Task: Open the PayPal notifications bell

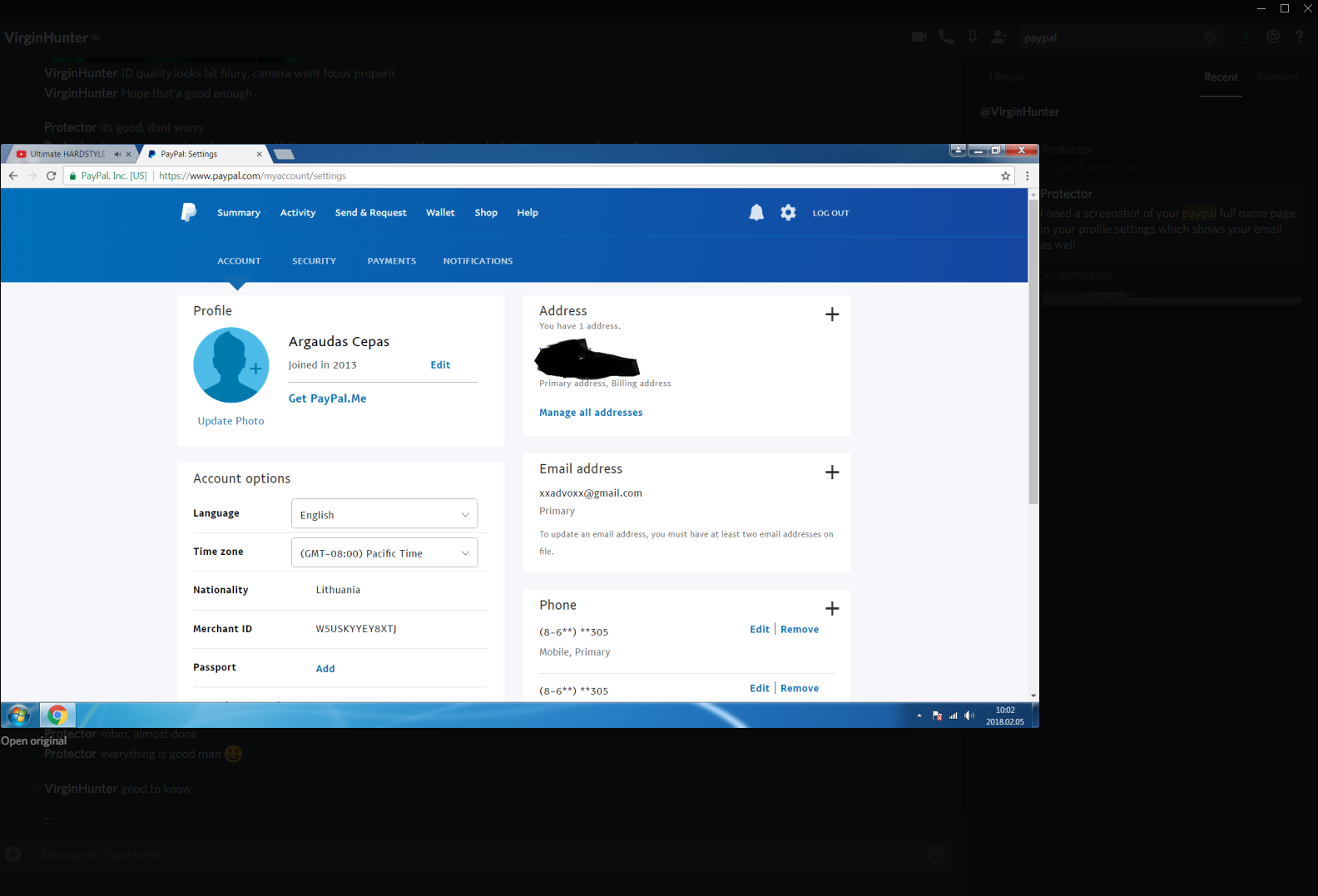Action: click(756, 213)
